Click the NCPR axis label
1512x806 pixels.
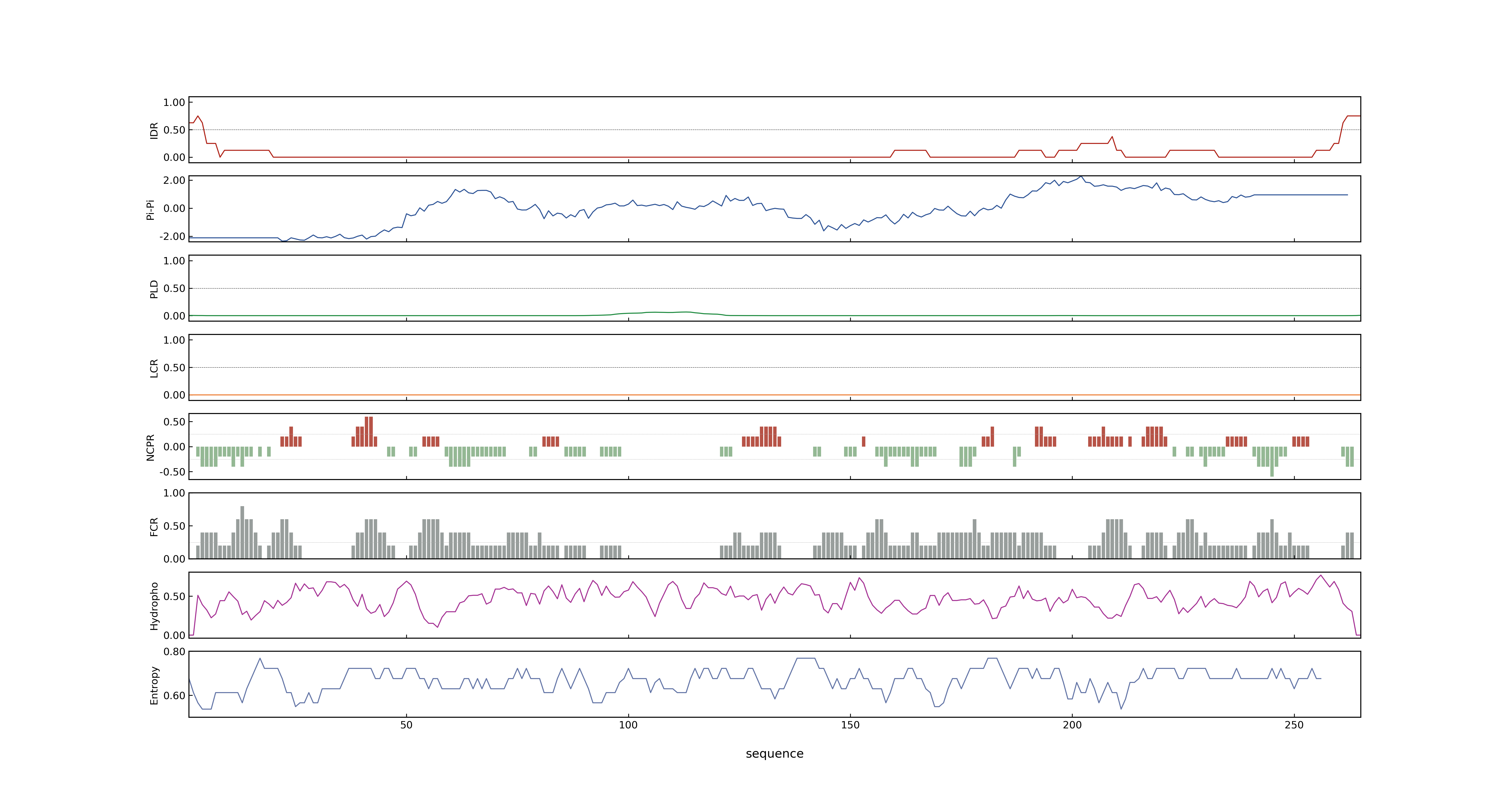pos(150,448)
